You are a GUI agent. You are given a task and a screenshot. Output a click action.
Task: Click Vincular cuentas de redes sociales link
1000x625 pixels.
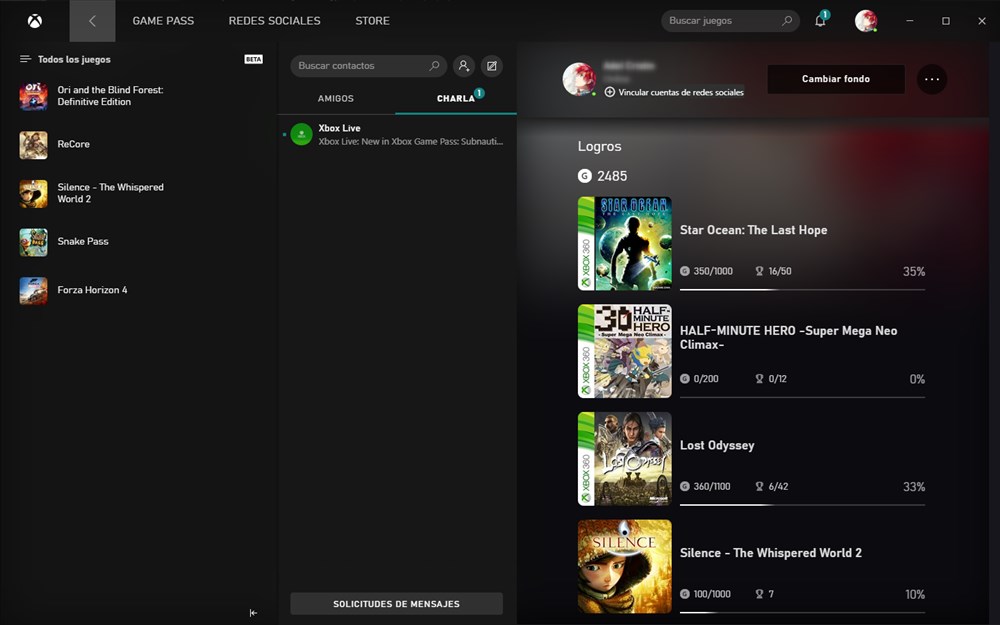[x=680, y=92]
